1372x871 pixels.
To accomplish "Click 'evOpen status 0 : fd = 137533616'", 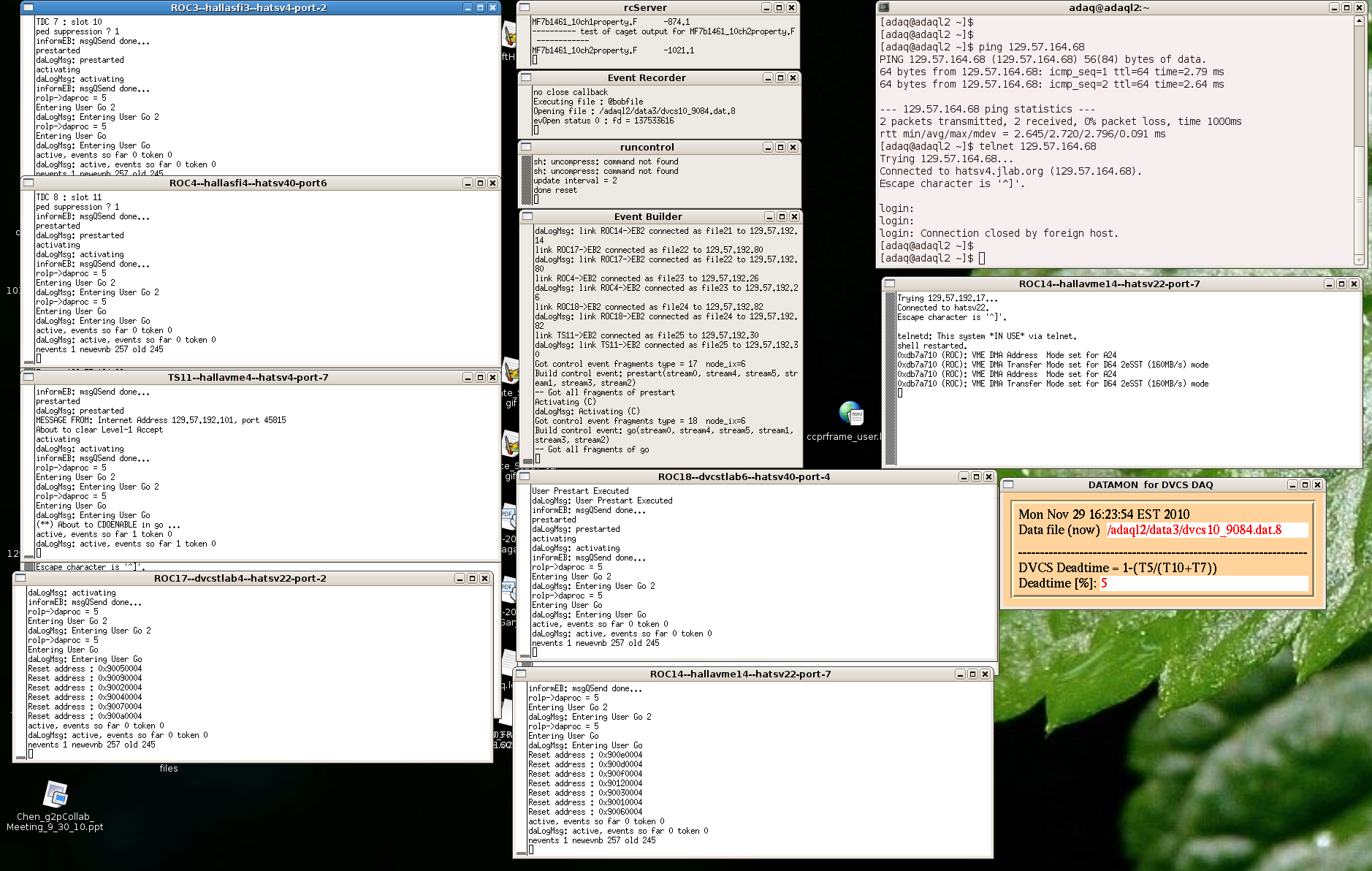I will click(x=603, y=121).
